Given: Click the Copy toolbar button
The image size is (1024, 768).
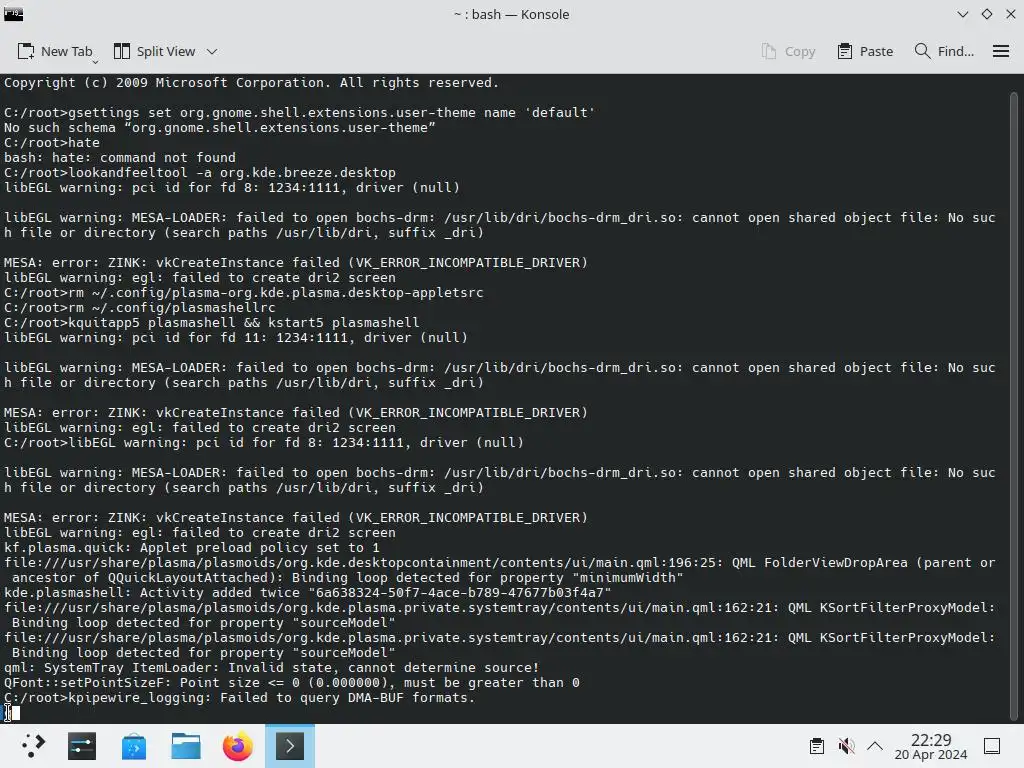Looking at the screenshot, I should click(x=788, y=52).
